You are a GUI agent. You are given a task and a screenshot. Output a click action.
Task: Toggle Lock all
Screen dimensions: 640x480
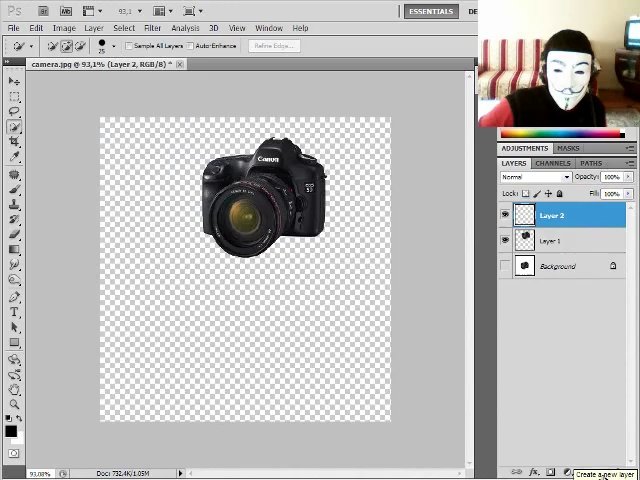point(560,193)
